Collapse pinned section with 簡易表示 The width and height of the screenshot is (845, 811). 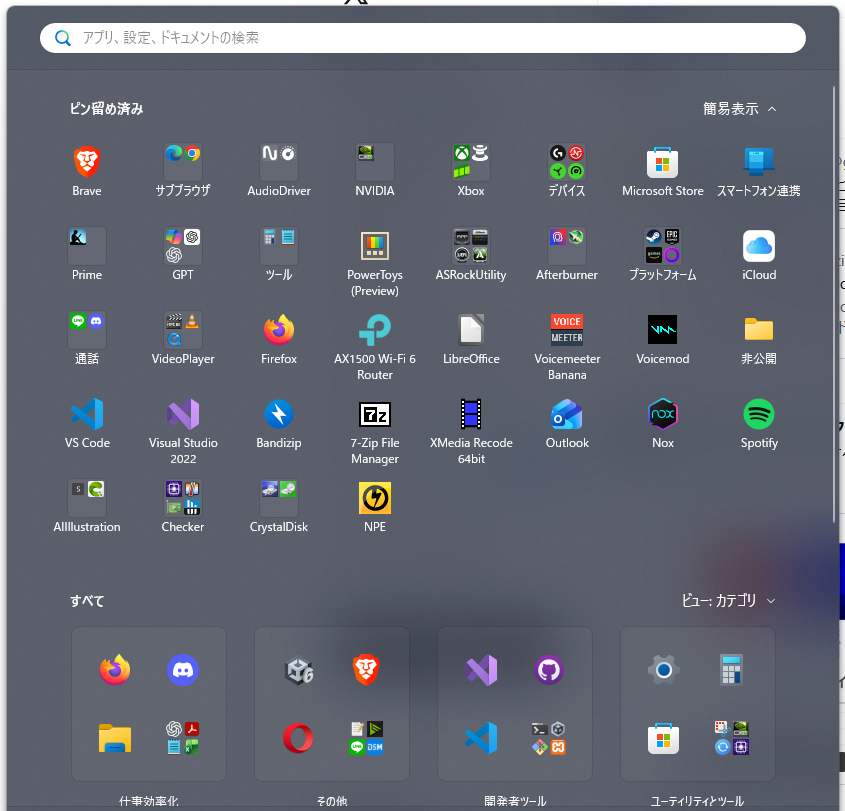point(739,109)
